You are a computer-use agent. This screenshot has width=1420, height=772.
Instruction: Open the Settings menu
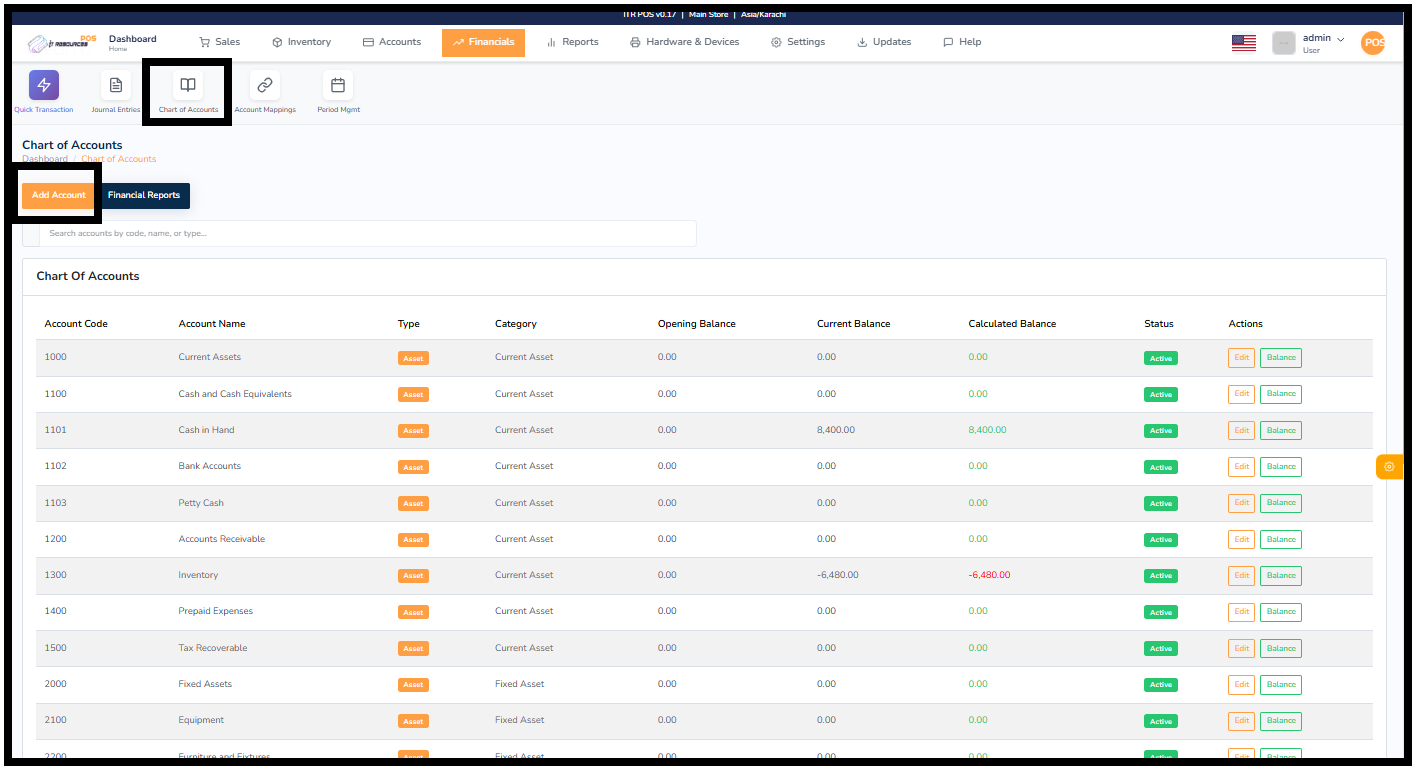click(x=798, y=42)
